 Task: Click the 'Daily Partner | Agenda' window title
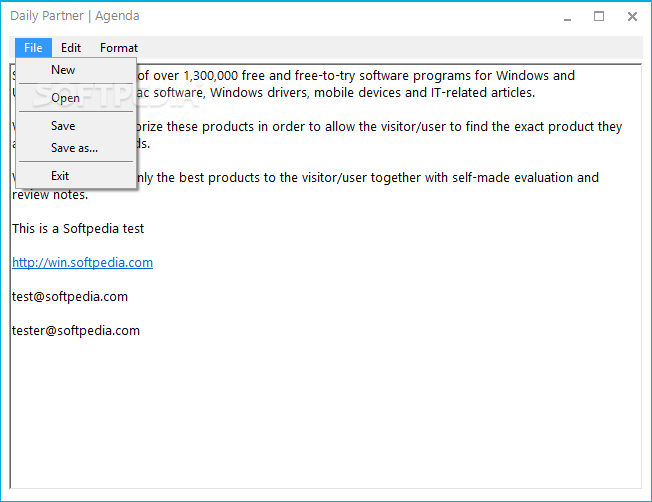75,16
